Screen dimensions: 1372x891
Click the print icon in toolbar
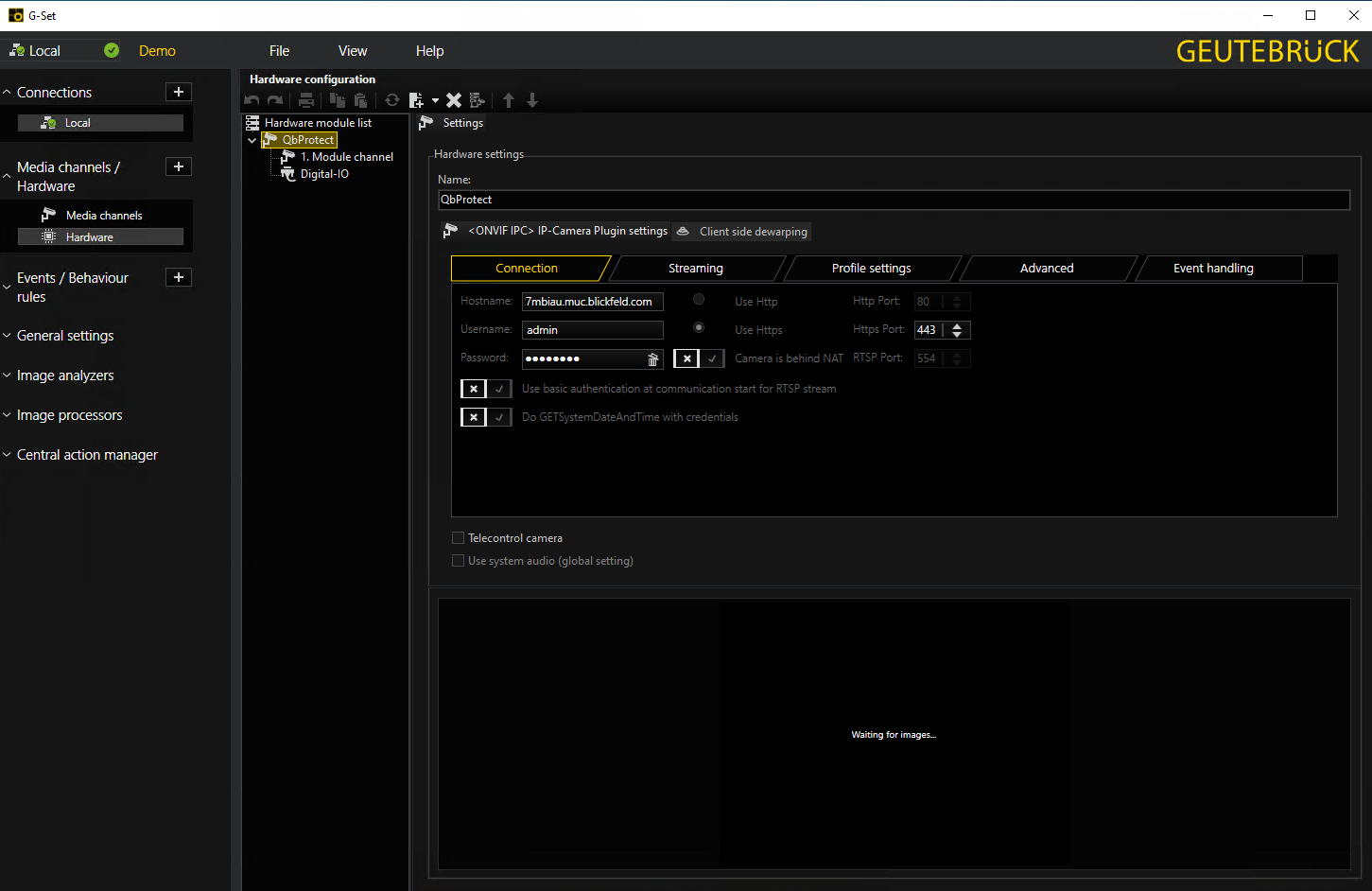tap(306, 100)
